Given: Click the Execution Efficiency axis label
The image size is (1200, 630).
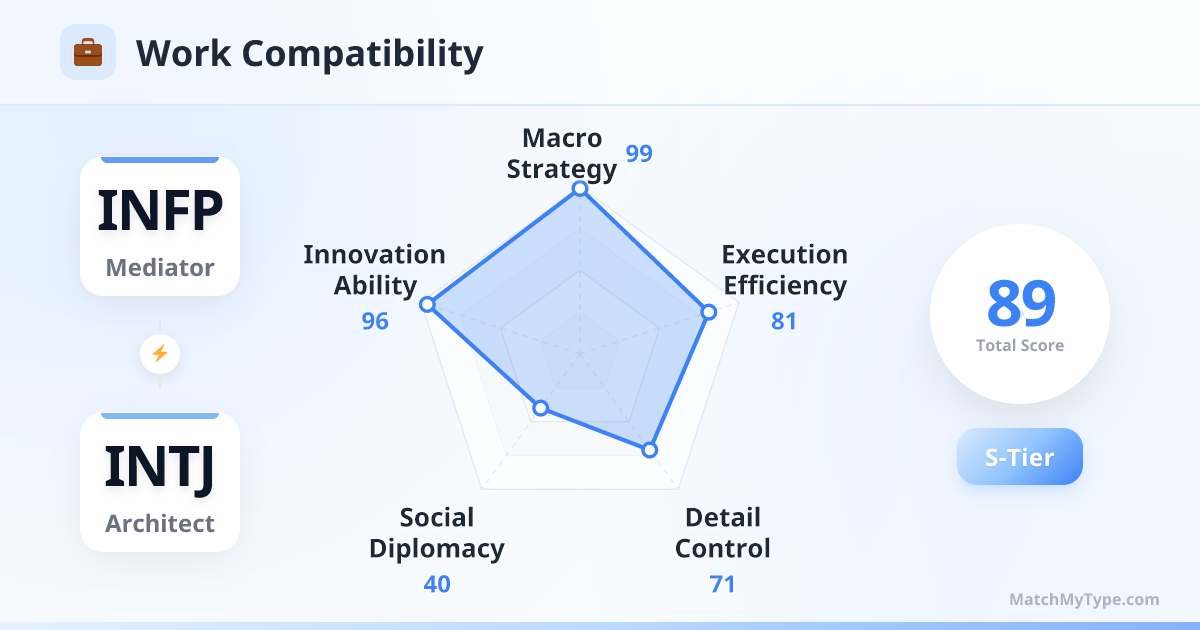Looking at the screenshot, I should [x=785, y=269].
